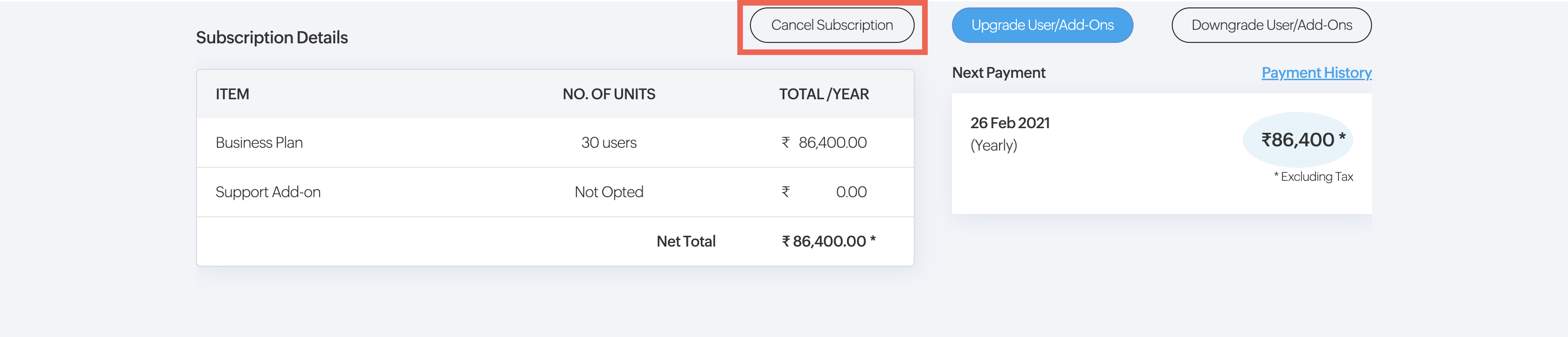Viewport: 1568px width, 337px height.
Task: Click Downgrade User/Add-Ons button
Action: pyautogui.click(x=1271, y=25)
